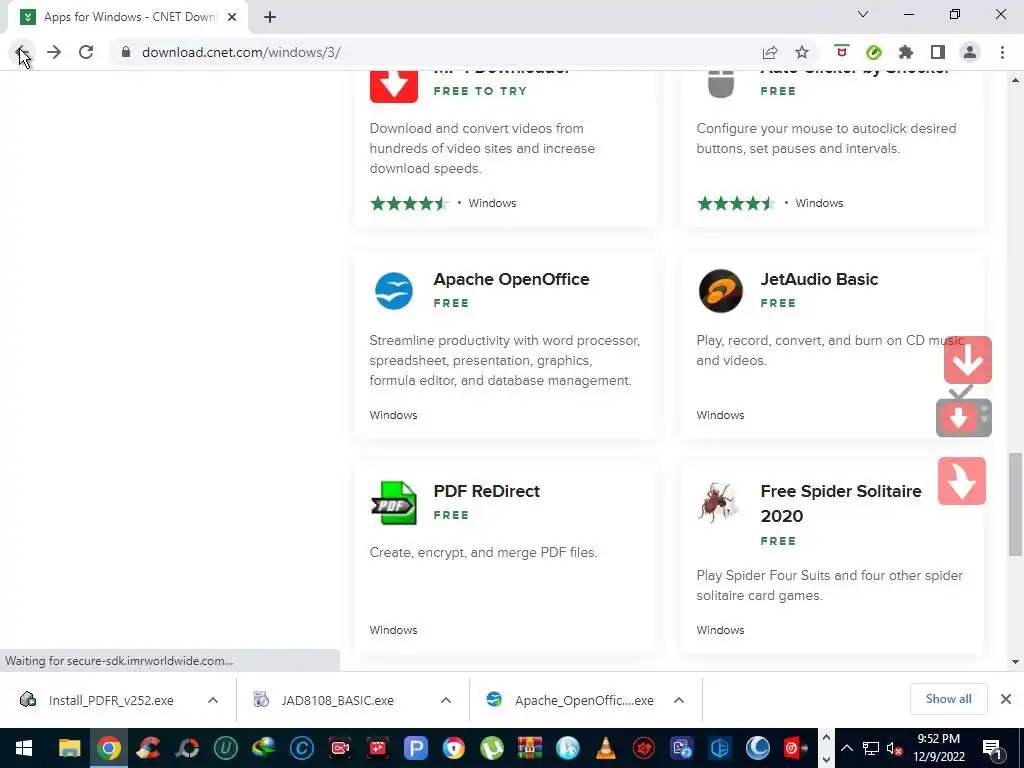
Task: Go back using browser back arrow
Action: (x=22, y=52)
